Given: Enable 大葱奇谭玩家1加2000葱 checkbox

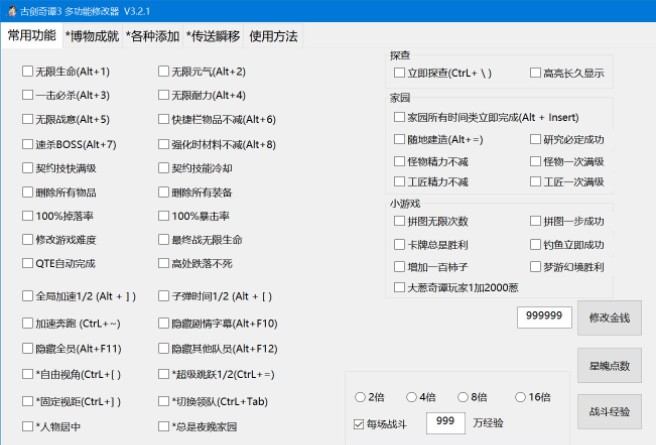Looking at the screenshot, I should click(400, 287).
